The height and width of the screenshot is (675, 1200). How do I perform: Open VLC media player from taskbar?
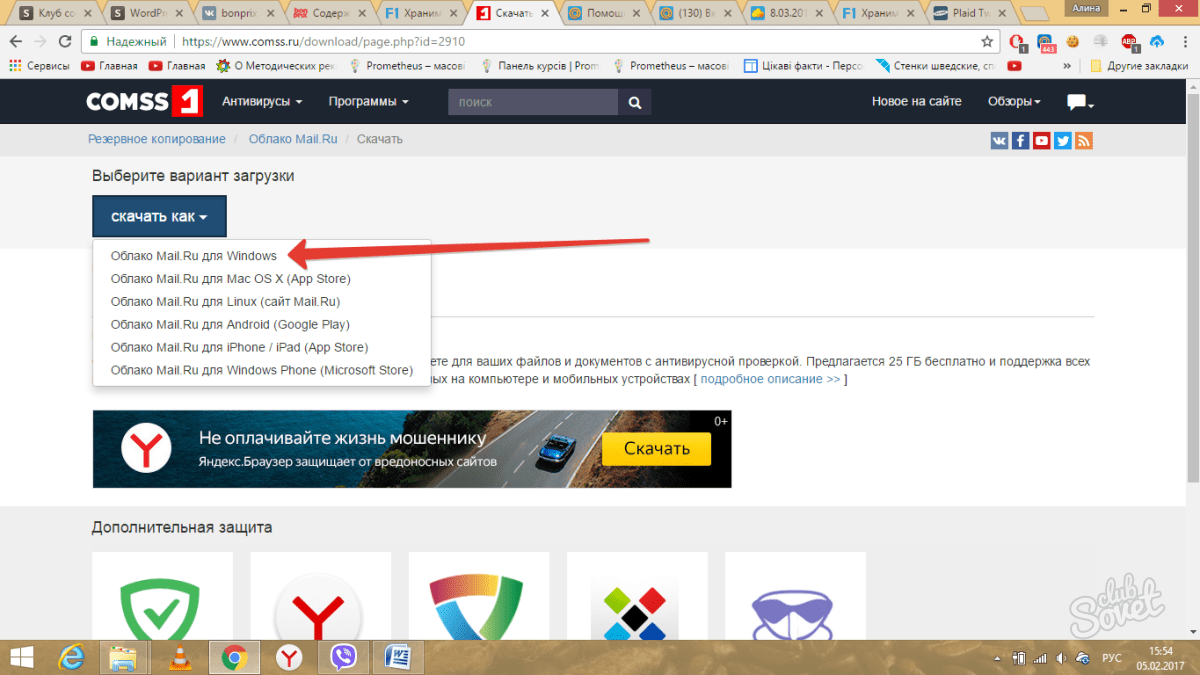click(x=179, y=657)
